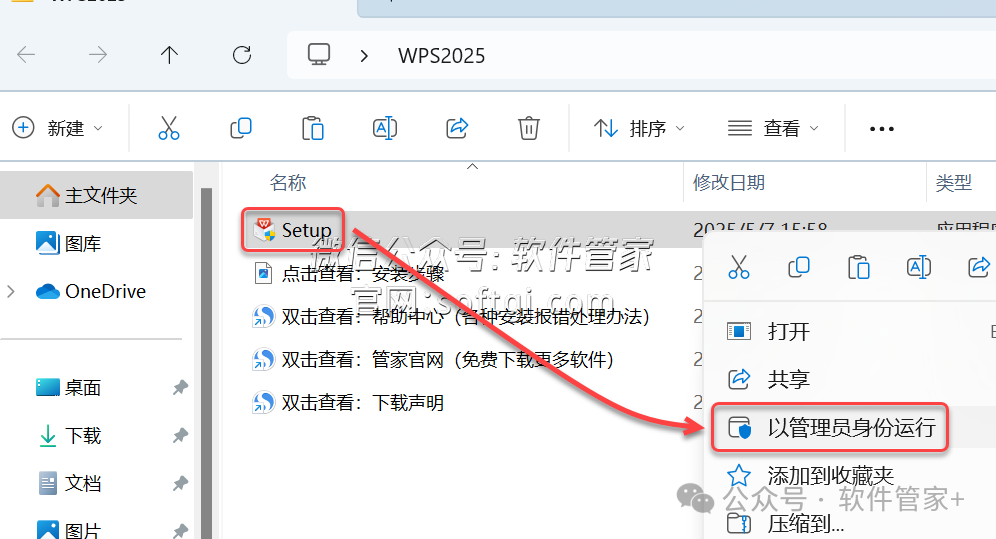Sort by the 名称 column header

coord(288,183)
